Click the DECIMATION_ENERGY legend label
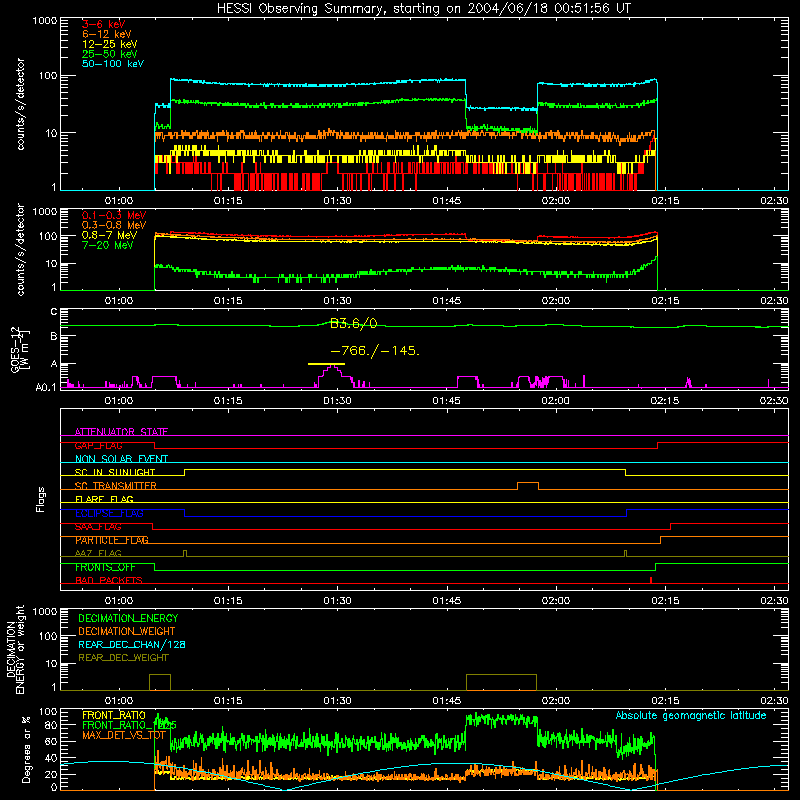The height and width of the screenshot is (800, 800). coord(128,618)
